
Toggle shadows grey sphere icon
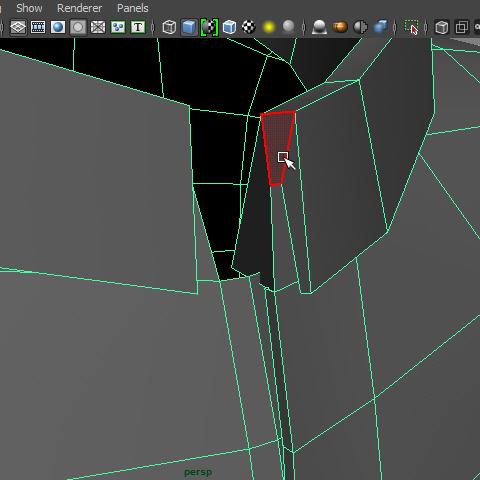tap(288, 27)
